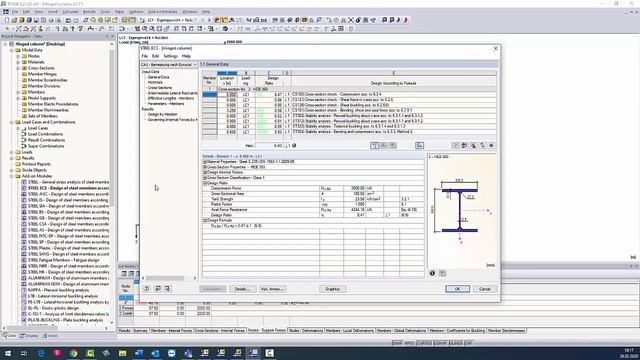Select Cross-Sections in dialog input tree

pyautogui.click(x=160, y=88)
